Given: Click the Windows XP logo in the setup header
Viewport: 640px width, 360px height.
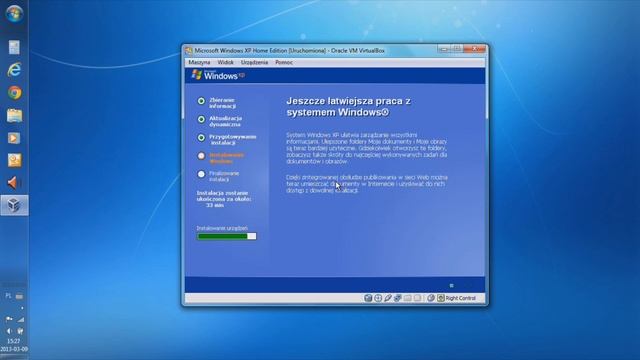Looking at the screenshot, I should [x=218, y=75].
